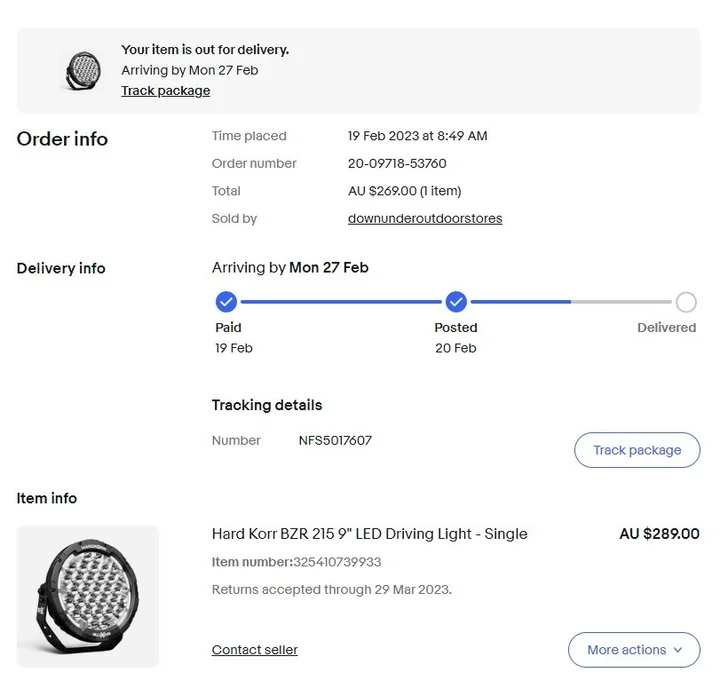Click the Paid step checkmark icon

click(x=226, y=302)
